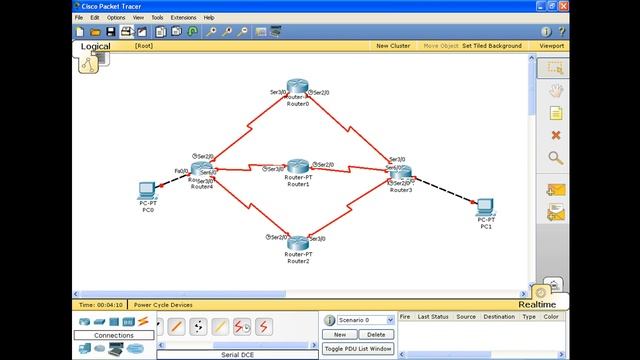640x360 pixels.
Task: Open the Options menu
Action: [x=116, y=18]
